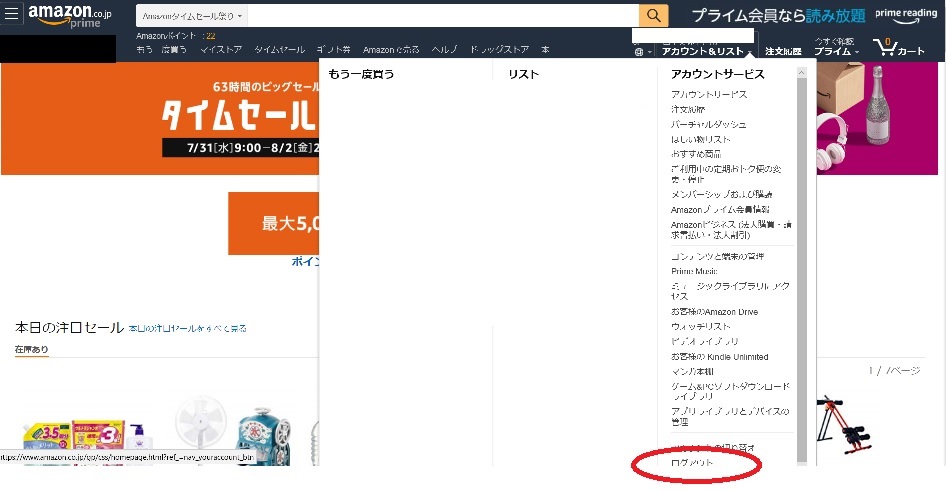Select 注文履歴 in the account menu list
The width and height of the screenshot is (946, 491).
[x=688, y=109]
